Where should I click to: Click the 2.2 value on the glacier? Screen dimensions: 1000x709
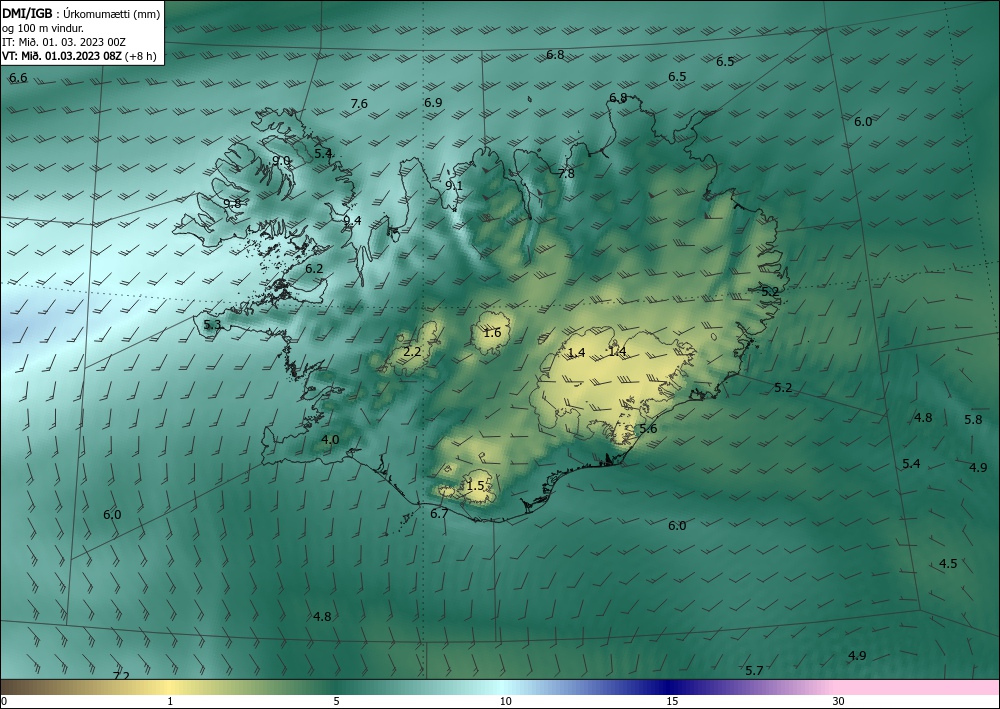click(x=413, y=351)
